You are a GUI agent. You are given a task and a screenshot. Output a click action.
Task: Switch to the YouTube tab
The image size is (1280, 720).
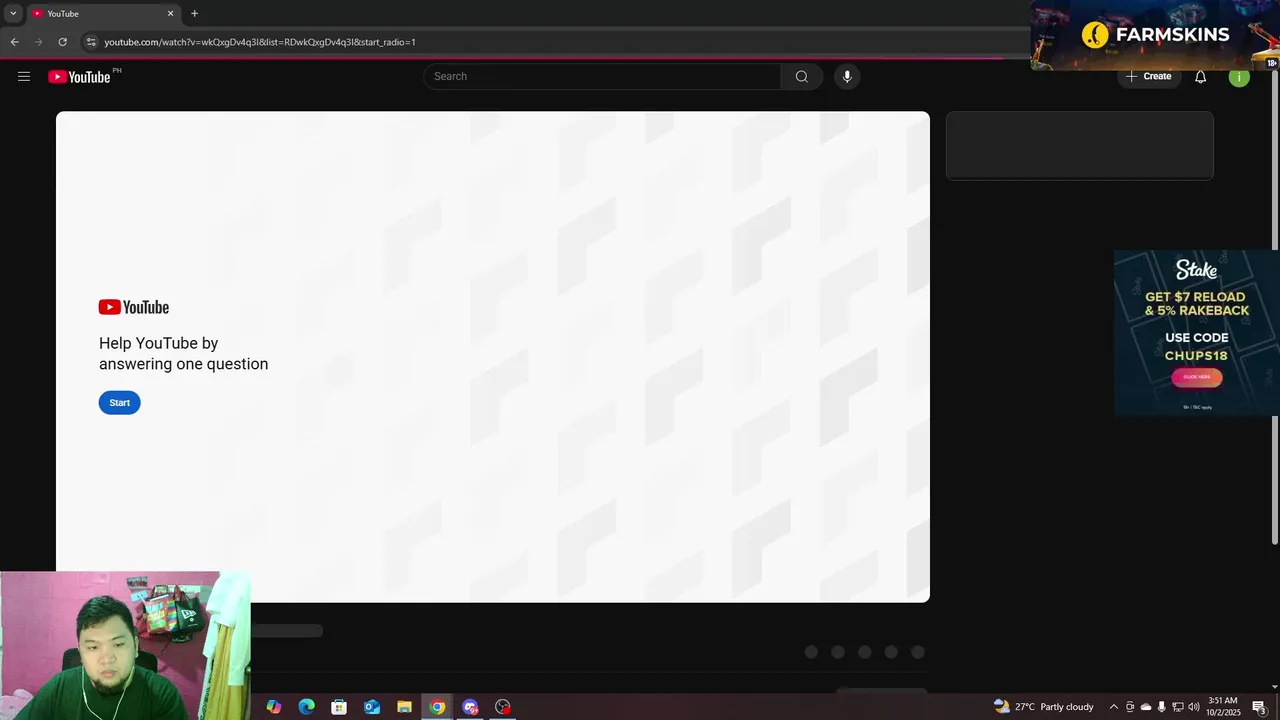click(102, 14)
